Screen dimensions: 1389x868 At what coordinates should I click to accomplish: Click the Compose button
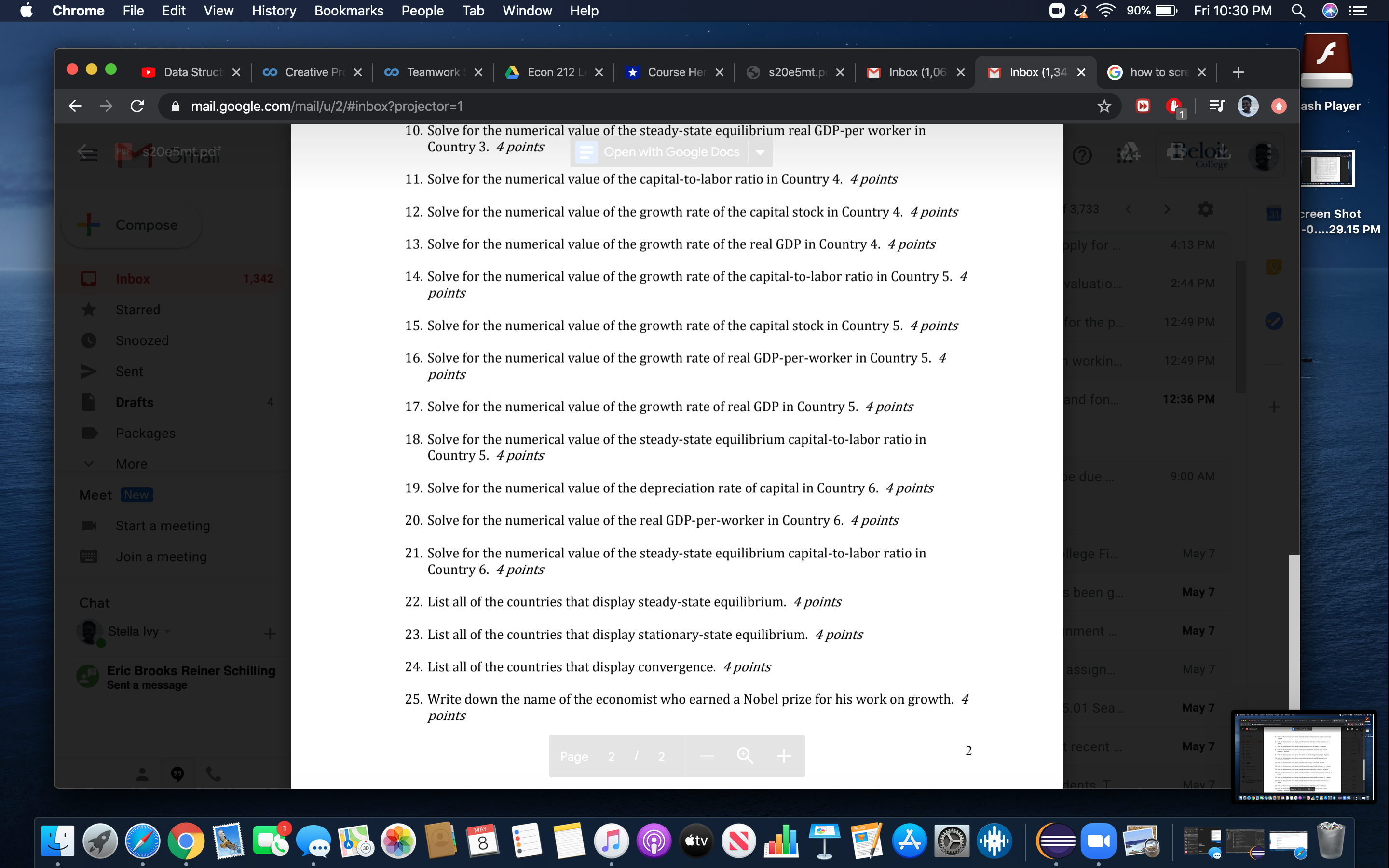click(x=132, y=225)
